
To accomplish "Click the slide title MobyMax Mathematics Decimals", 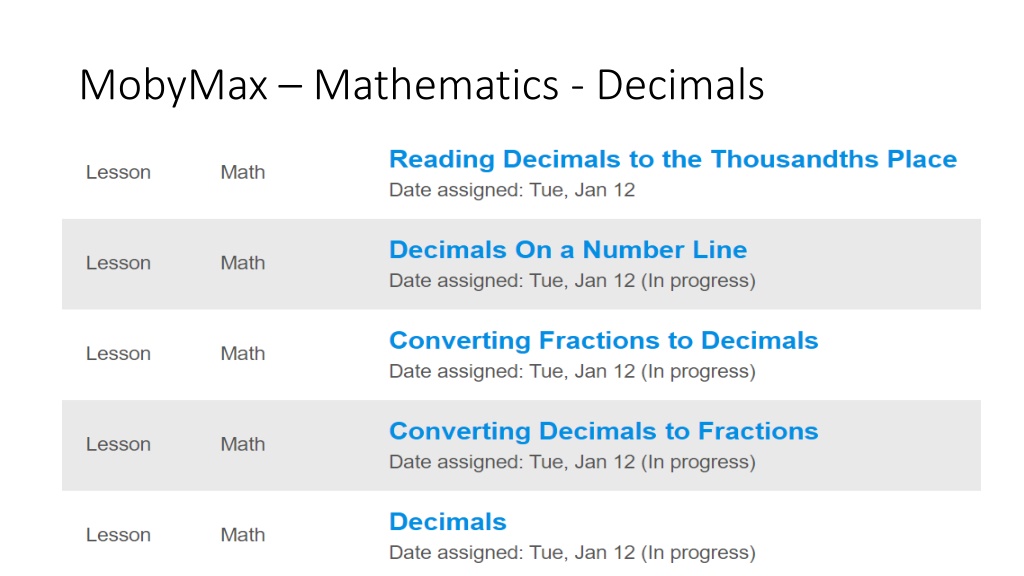I will [421, 85].
